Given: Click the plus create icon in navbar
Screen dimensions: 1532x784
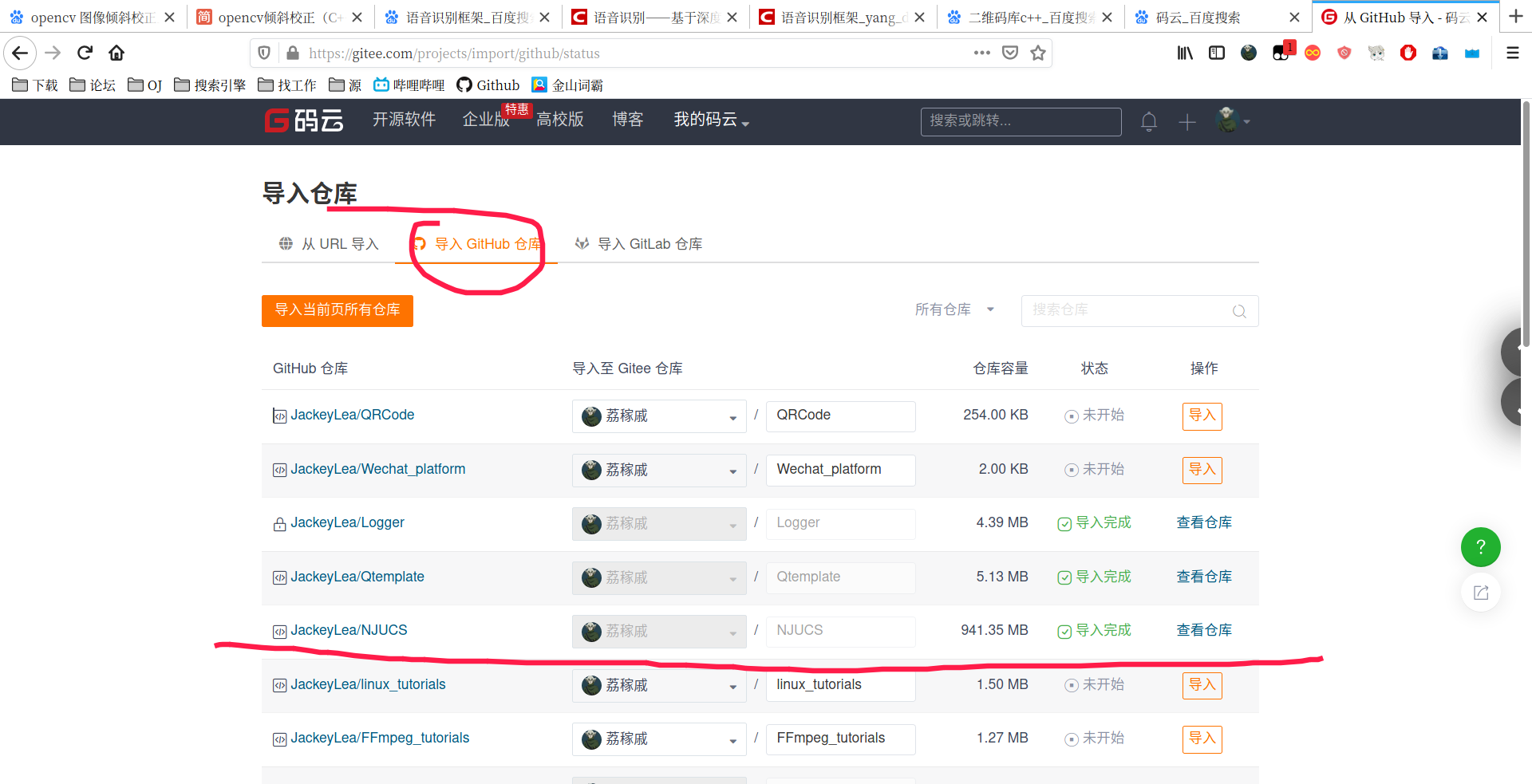Looking at the screenshot, I should pyautogui.click(x=1187, y=122).
